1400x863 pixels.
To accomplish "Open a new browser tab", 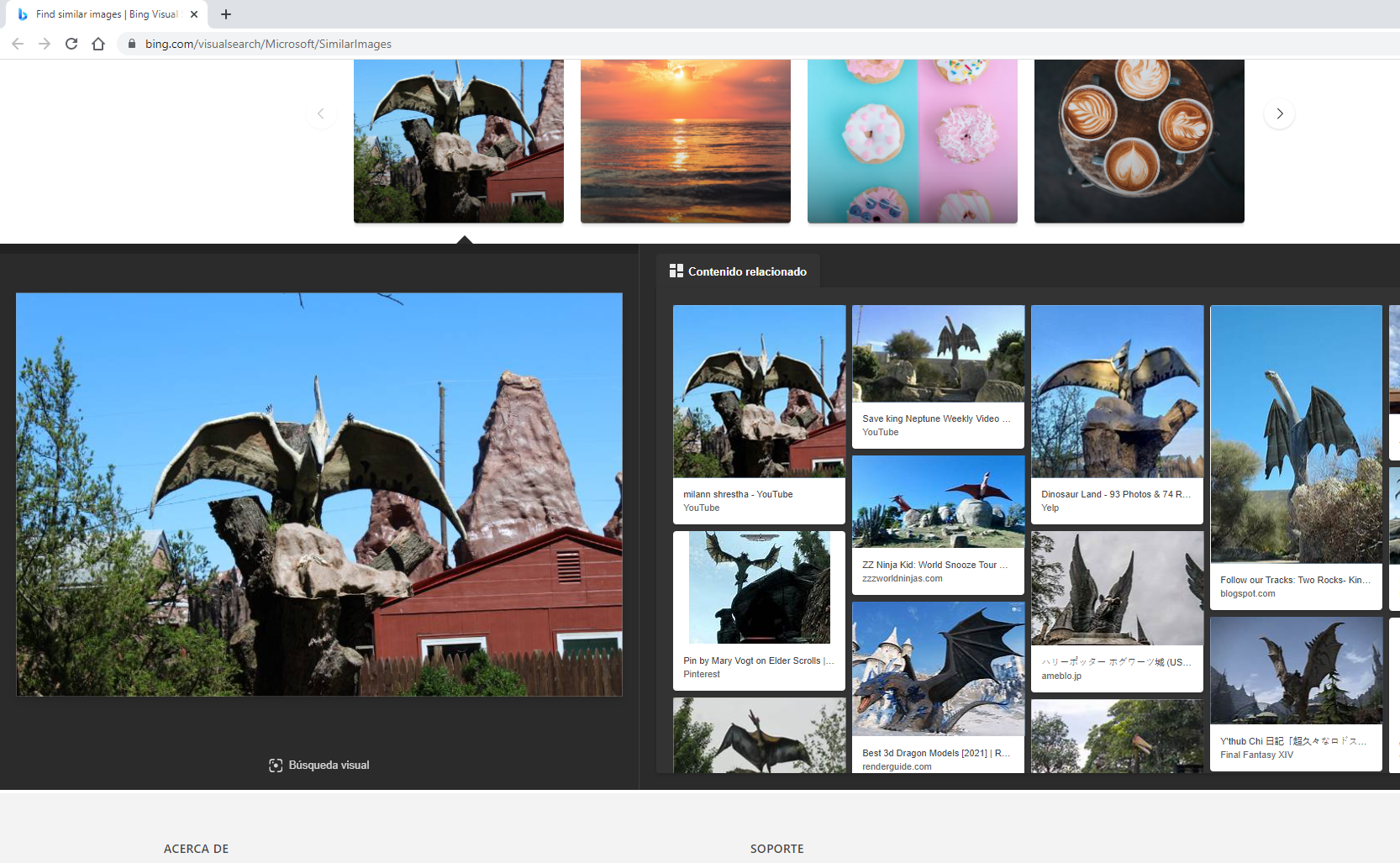I will 226,14.
